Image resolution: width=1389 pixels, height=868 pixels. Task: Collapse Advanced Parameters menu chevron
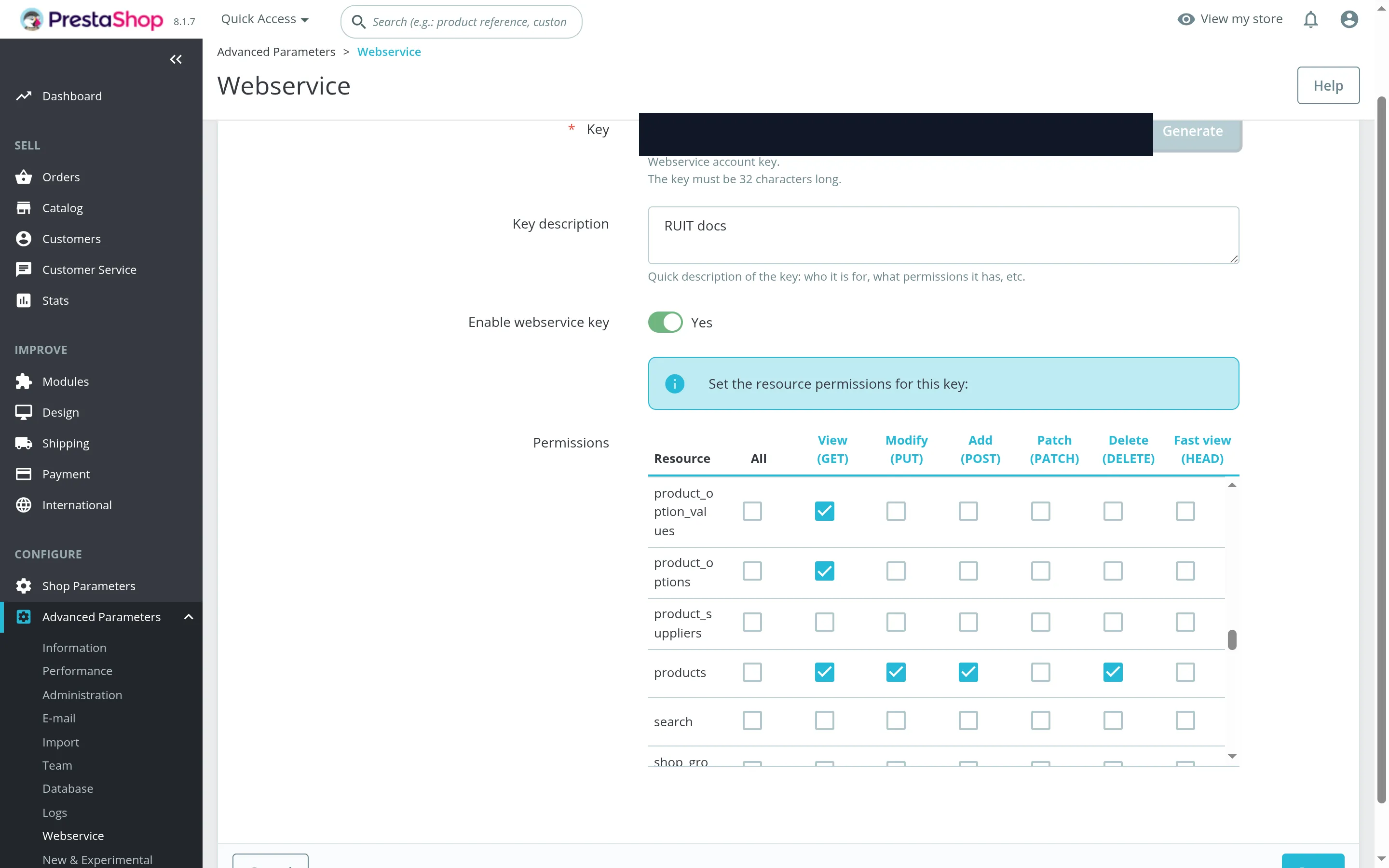tap(188, 617)
